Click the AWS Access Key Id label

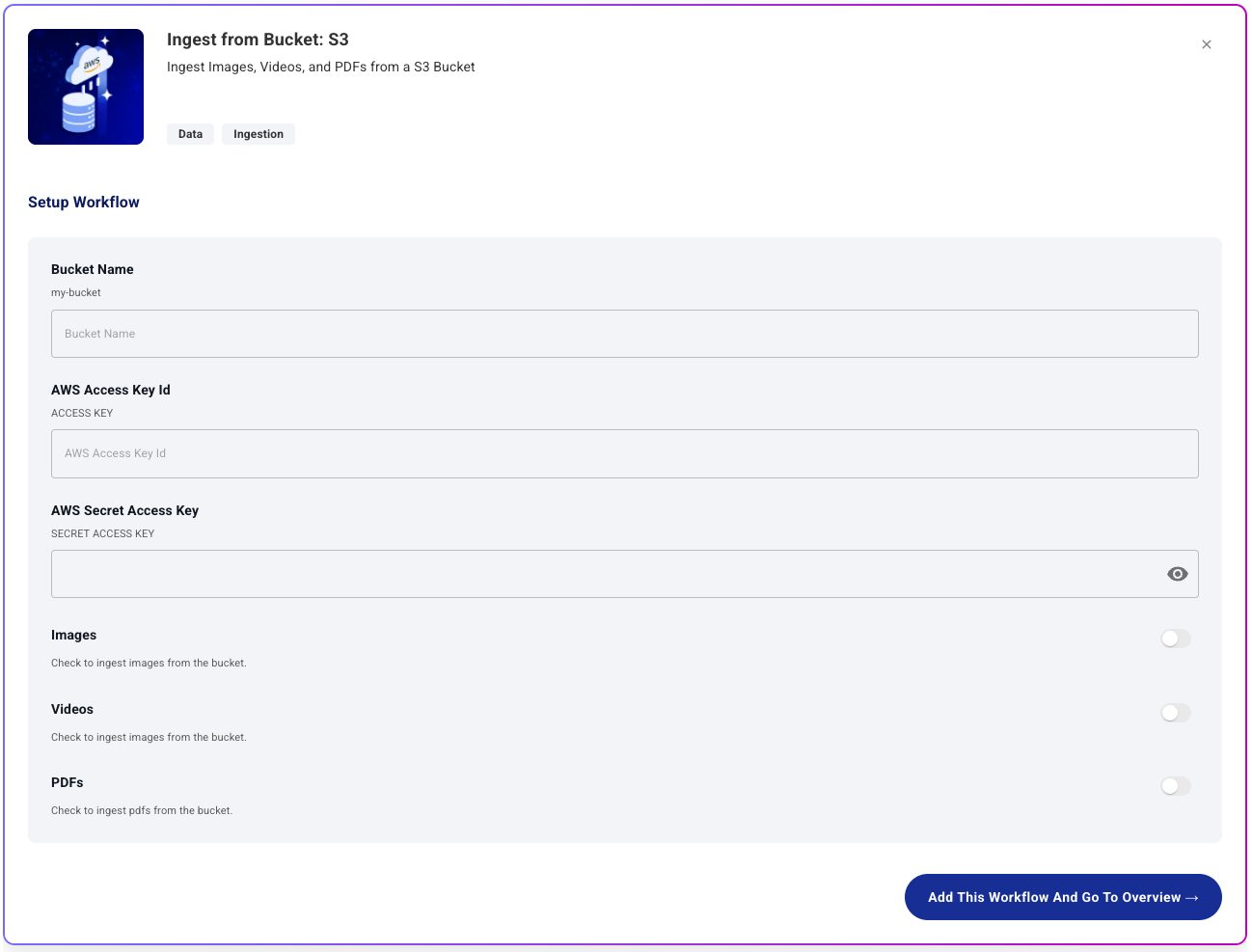(x=110, y=390)
